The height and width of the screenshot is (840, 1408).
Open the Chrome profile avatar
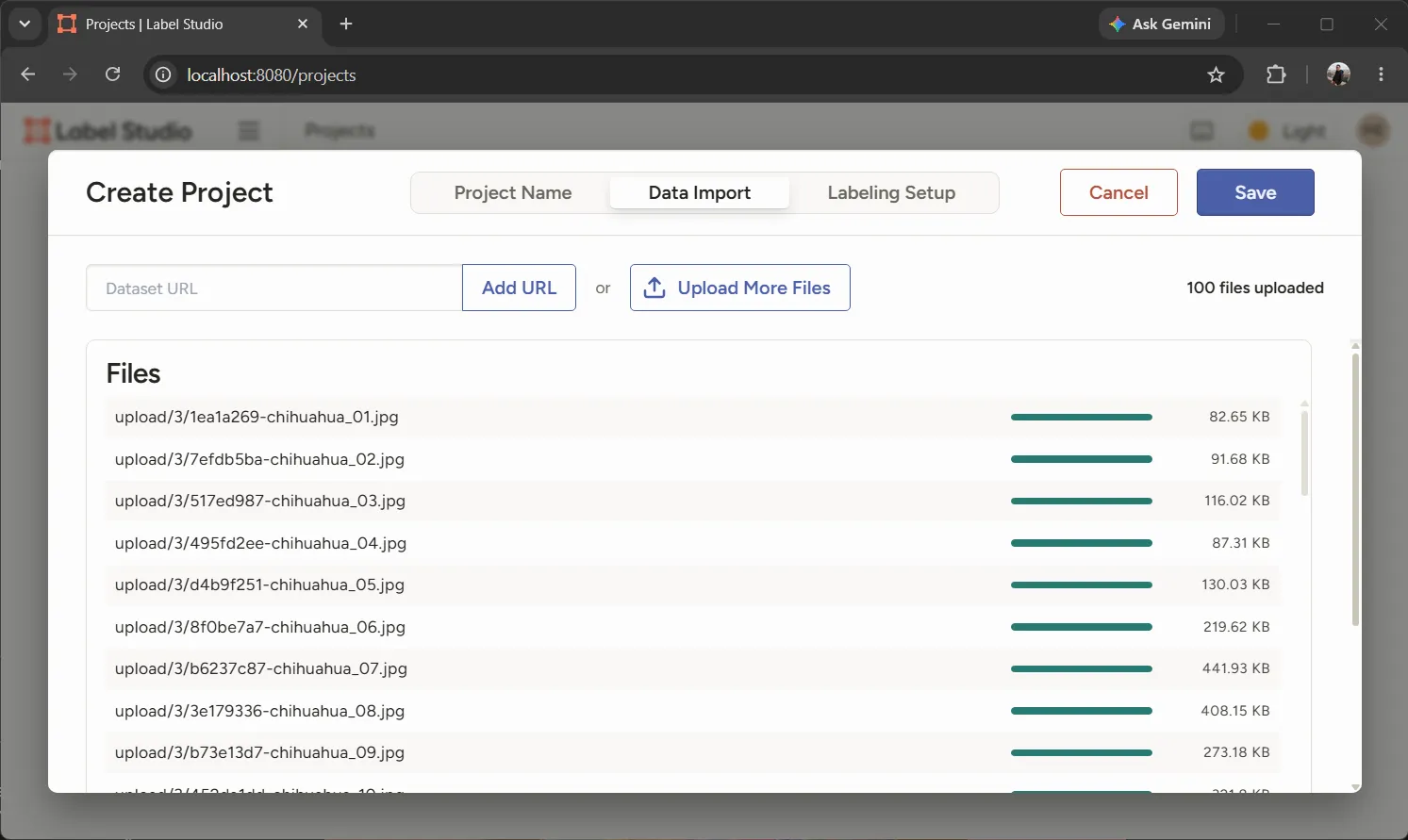point(1338,74)
